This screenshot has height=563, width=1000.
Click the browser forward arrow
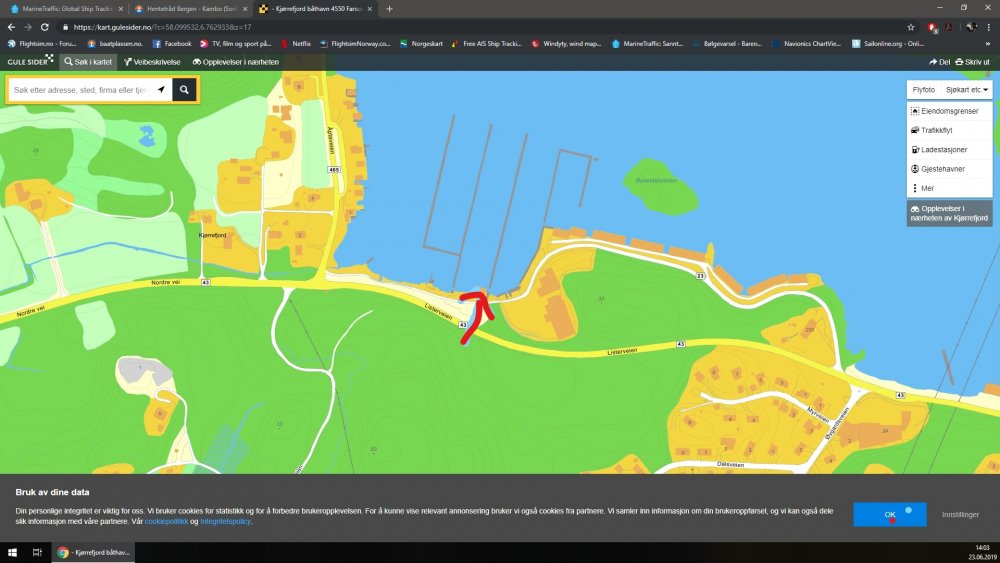click(27, 27)
